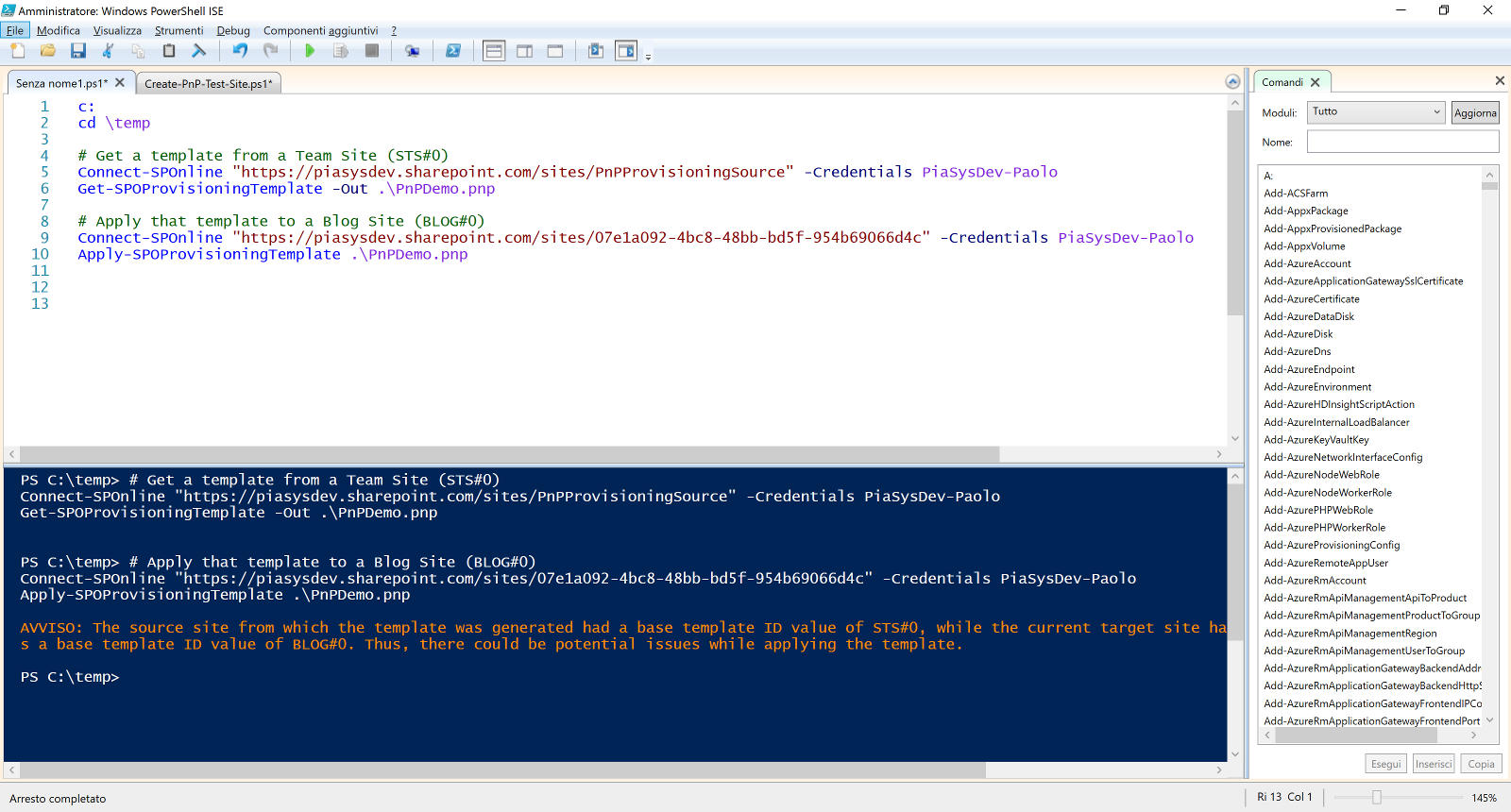Focus the Nome search input field
The width and height of the screenshot is (1511, 812).
[x=1402, y=142]
